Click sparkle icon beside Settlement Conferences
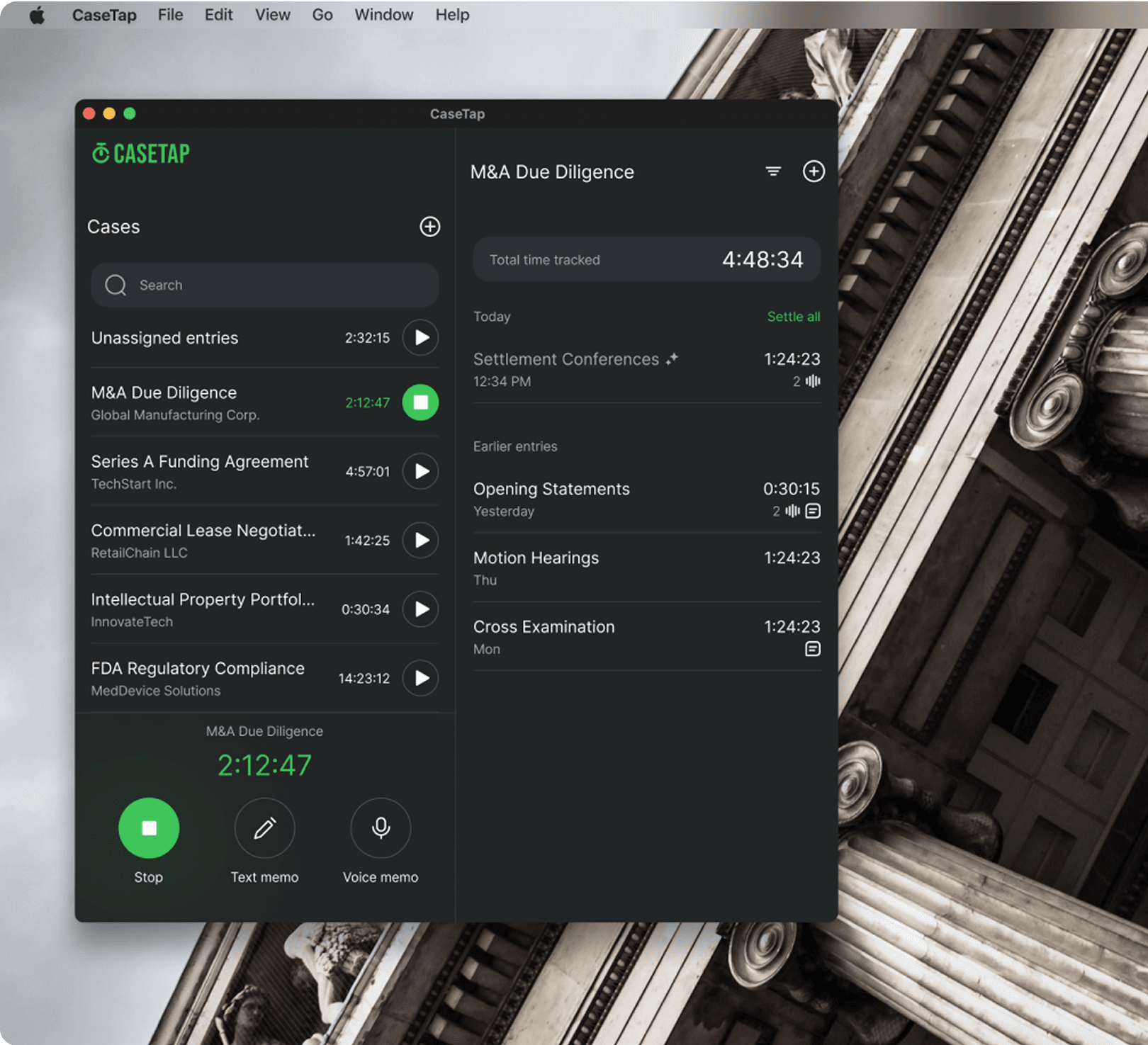This screenshot has width=1148, height=1045. click(x=672, y=358)
